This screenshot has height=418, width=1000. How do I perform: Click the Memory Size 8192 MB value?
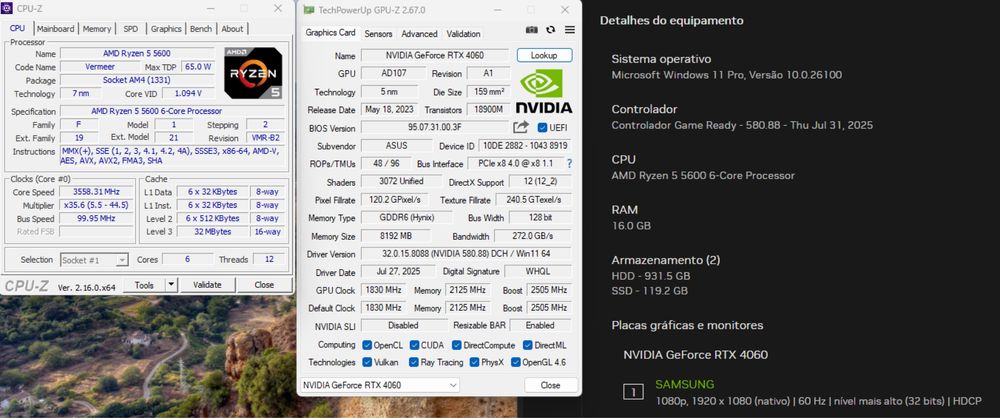pyautogui.click(x=395, y=236)
